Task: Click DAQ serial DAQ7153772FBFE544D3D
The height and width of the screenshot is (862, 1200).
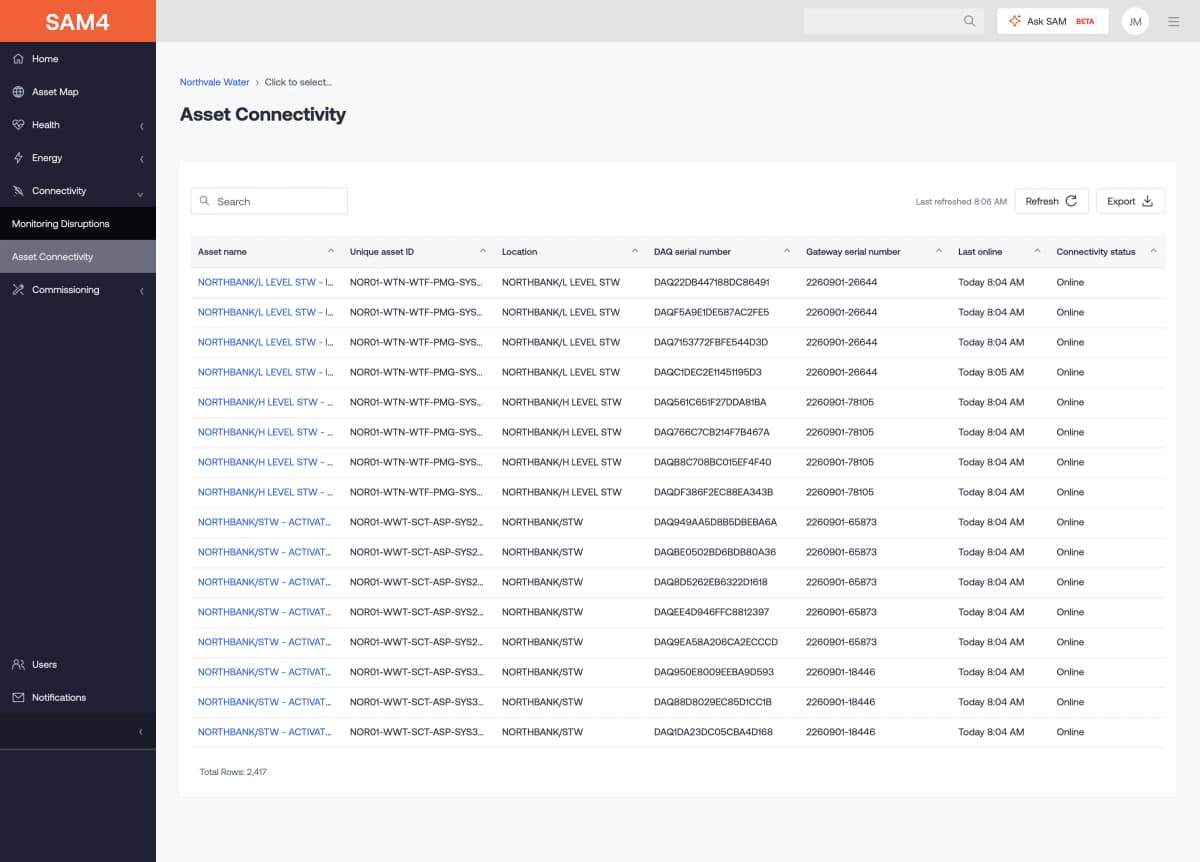Action: [711, 342]
